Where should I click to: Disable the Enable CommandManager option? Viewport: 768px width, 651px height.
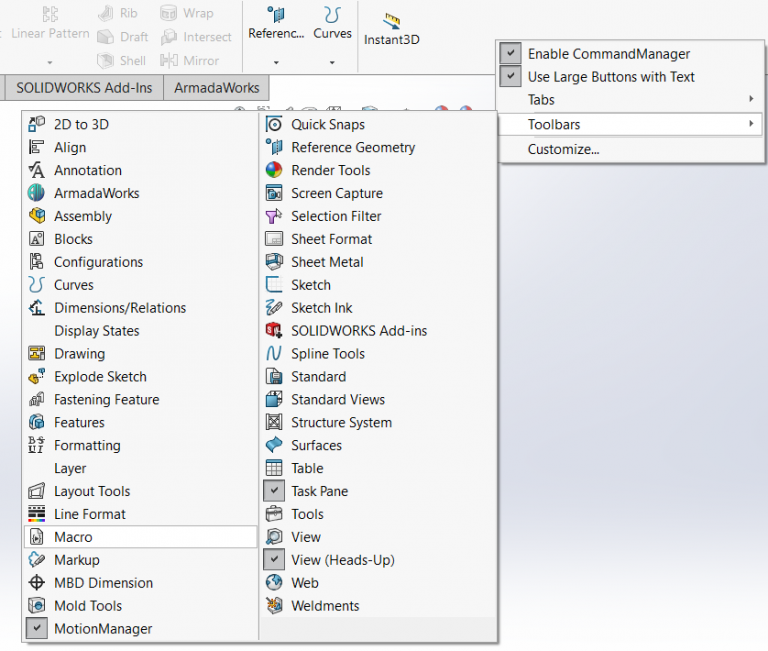511,54
